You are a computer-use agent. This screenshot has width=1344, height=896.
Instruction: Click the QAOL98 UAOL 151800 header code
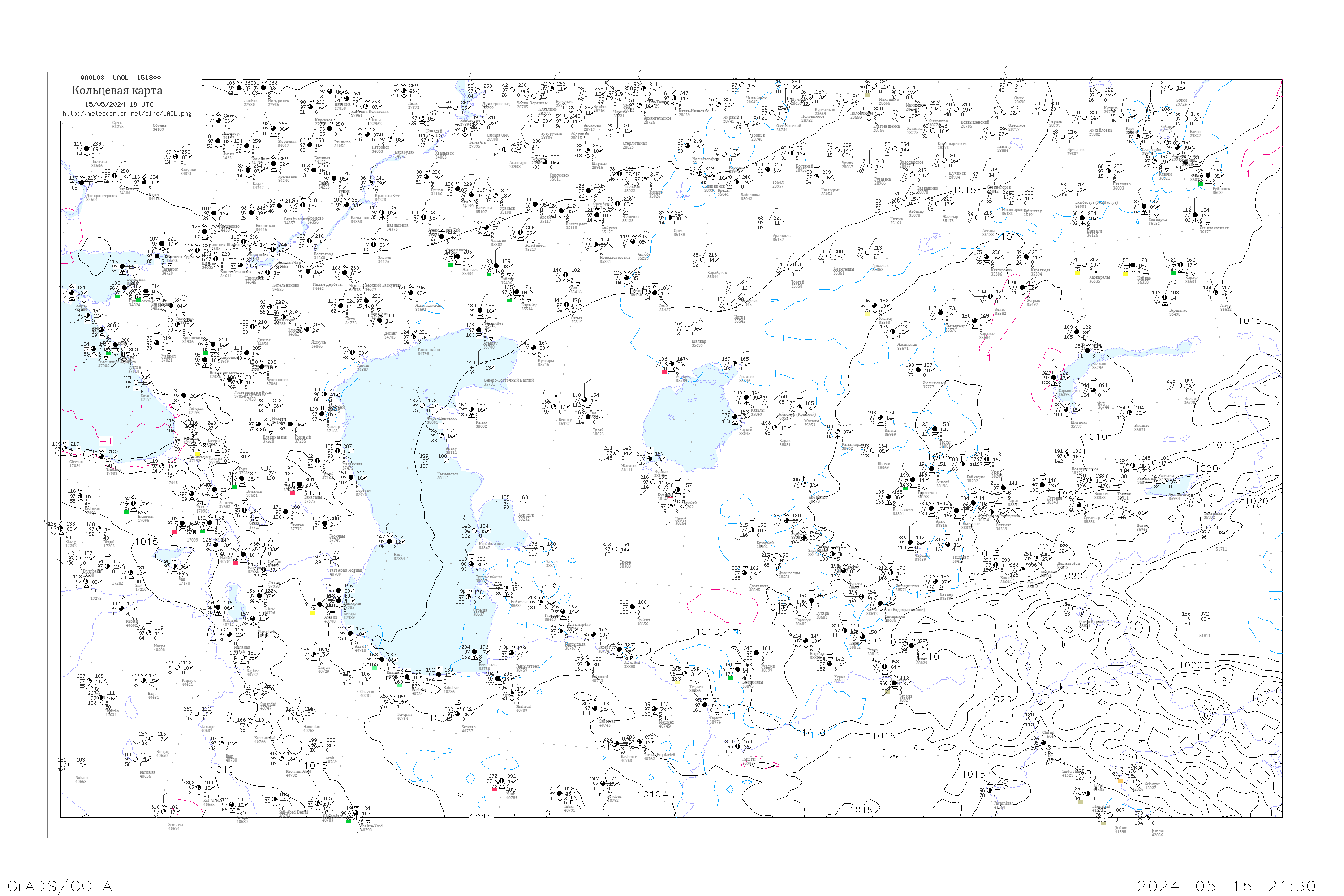pyautogui.click(x=121, y=78)
